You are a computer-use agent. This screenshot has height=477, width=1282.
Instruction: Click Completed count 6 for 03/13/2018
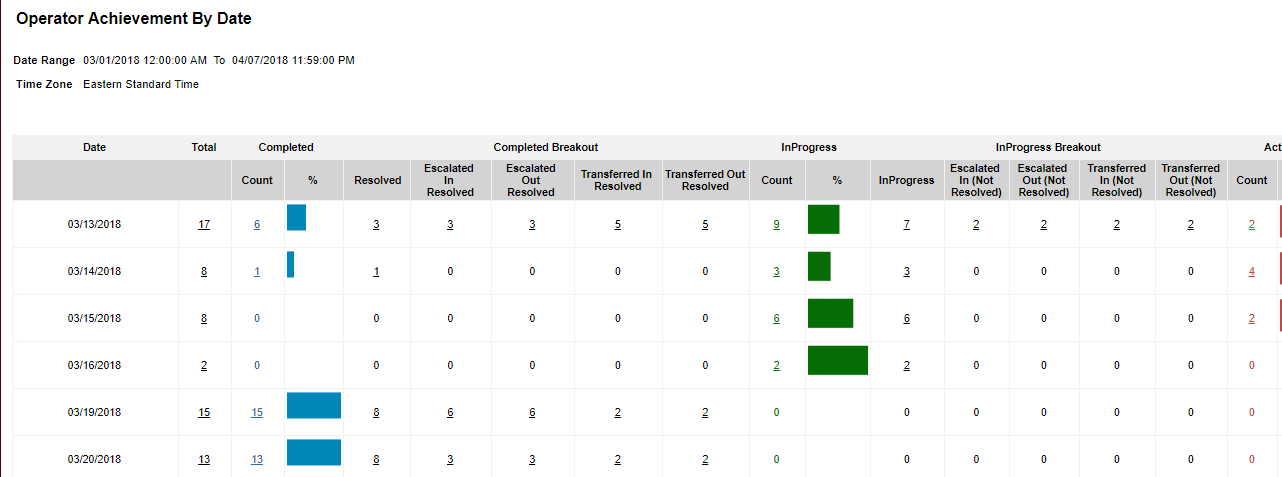[x=257, y=224]
